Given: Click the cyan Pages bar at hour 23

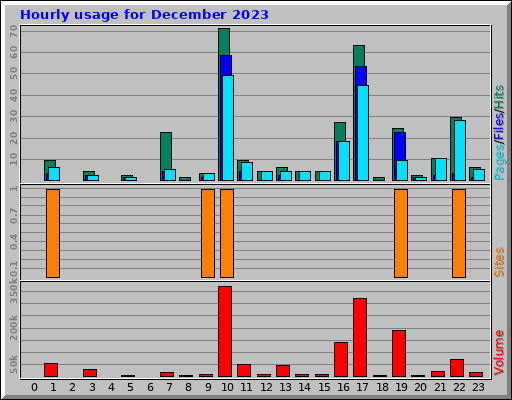Looking at the screenshot, I should pos(479,175).
